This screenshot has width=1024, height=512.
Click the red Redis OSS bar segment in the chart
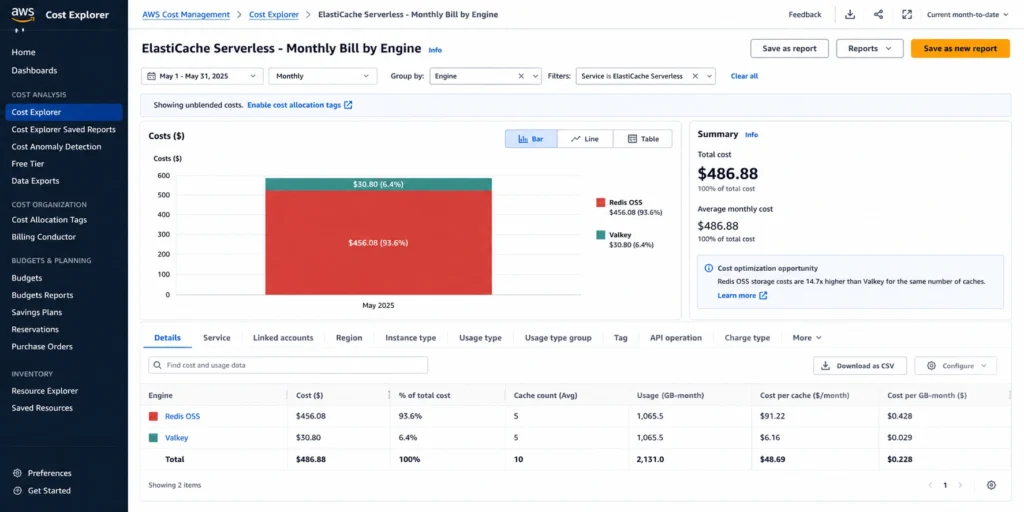(378, 242)
